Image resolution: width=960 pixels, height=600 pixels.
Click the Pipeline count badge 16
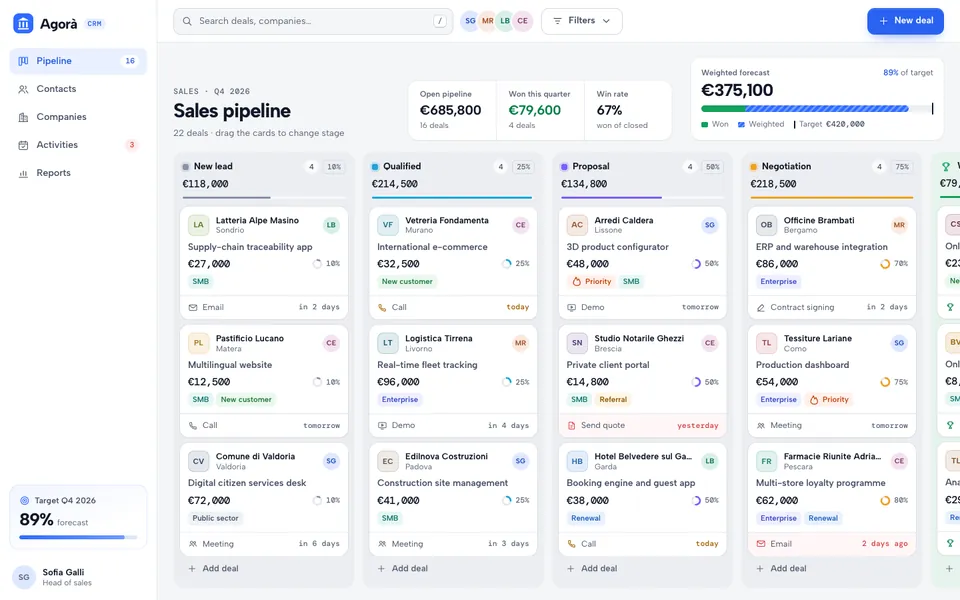[x=130, y=61]
